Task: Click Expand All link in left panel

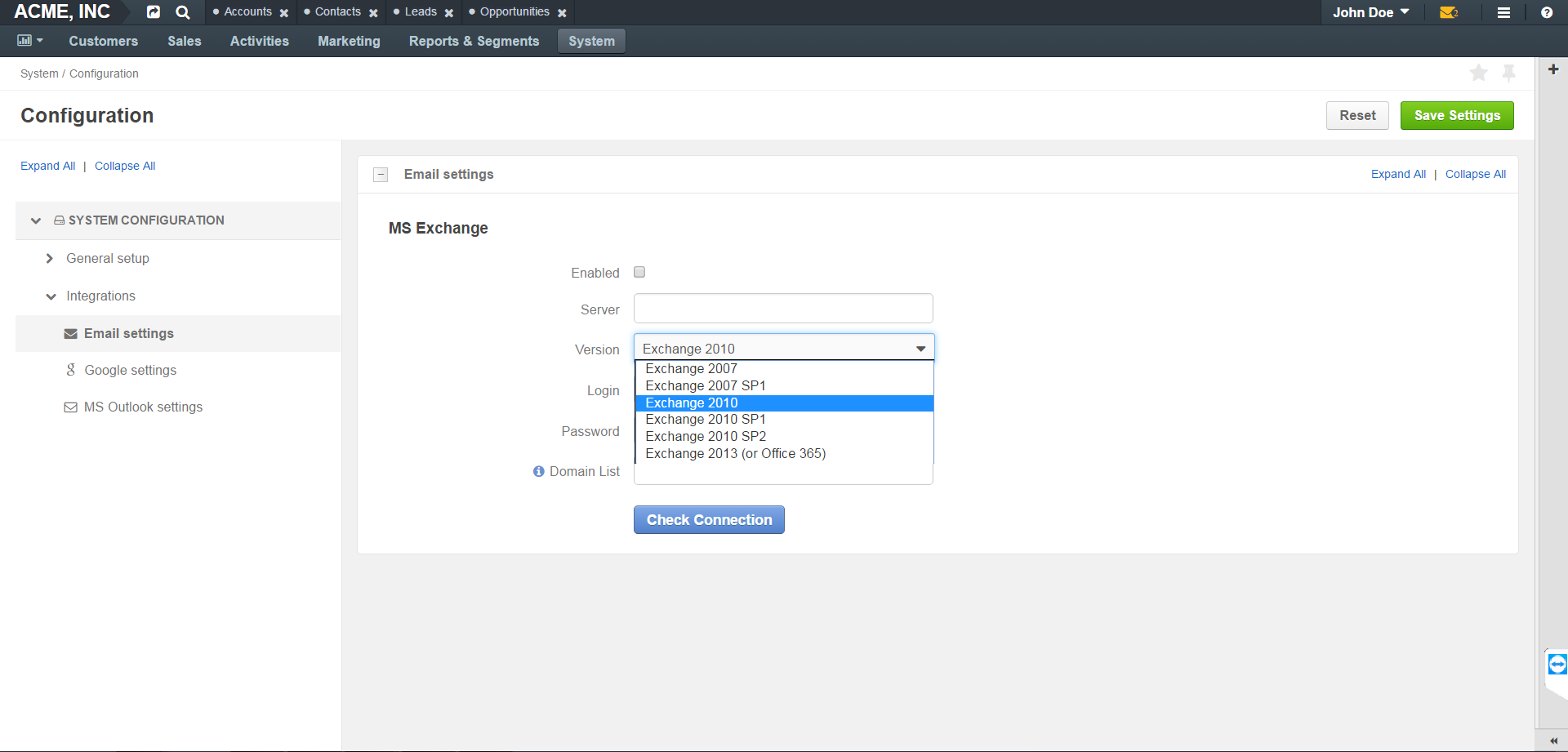Action: [x=48, y=166]
